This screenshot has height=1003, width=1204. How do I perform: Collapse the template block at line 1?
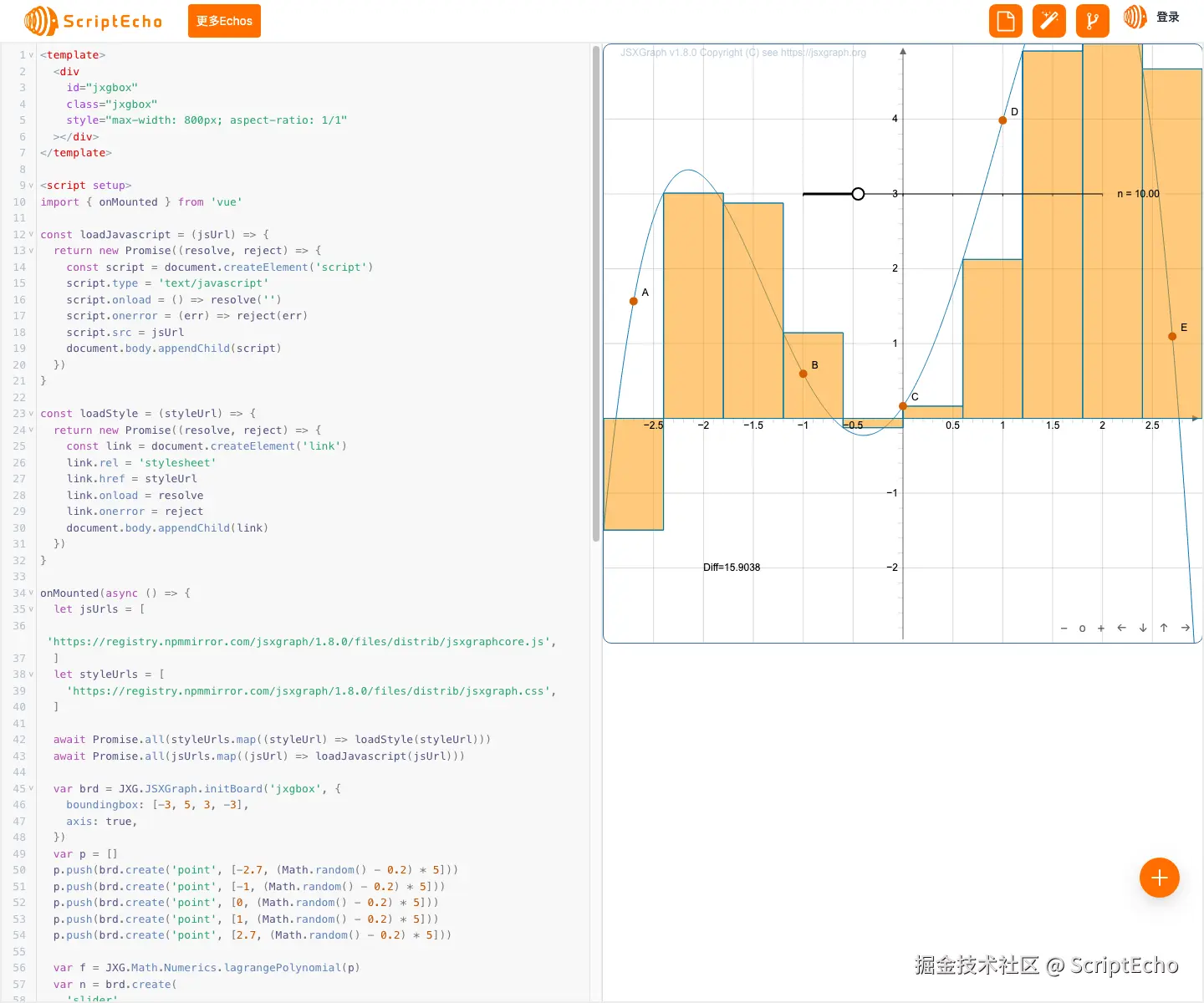click(x=31, y=55)
